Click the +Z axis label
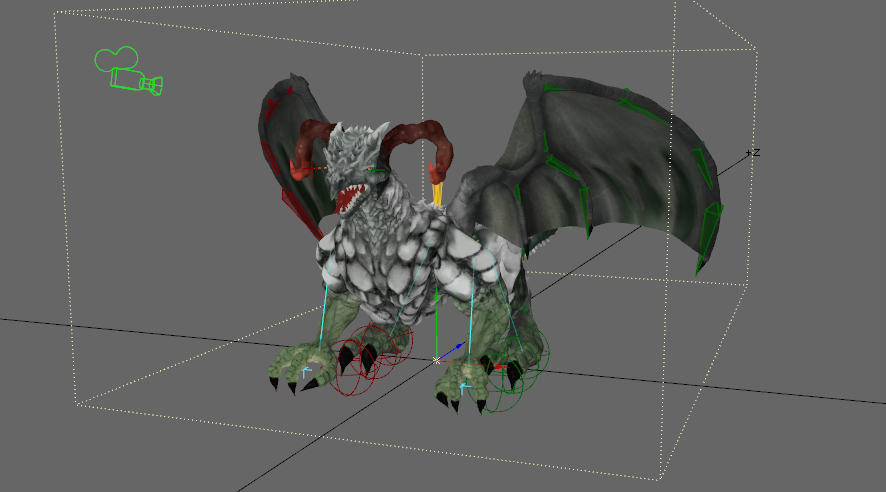Image resolution: width=886 pixels, height=492 pixels. pos(753,153)
